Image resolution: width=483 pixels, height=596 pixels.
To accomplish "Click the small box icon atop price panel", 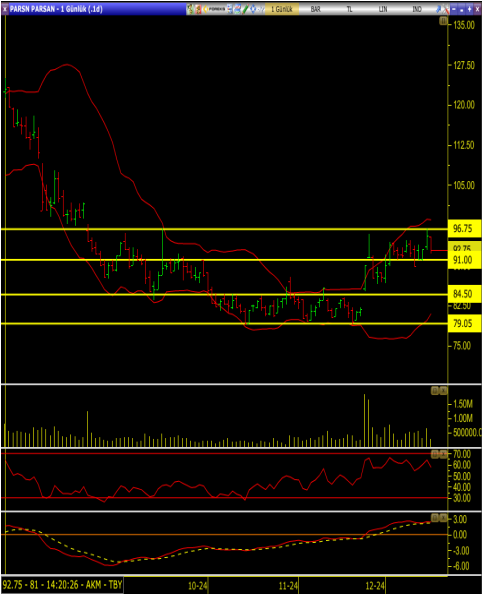I will click(443, 21).
